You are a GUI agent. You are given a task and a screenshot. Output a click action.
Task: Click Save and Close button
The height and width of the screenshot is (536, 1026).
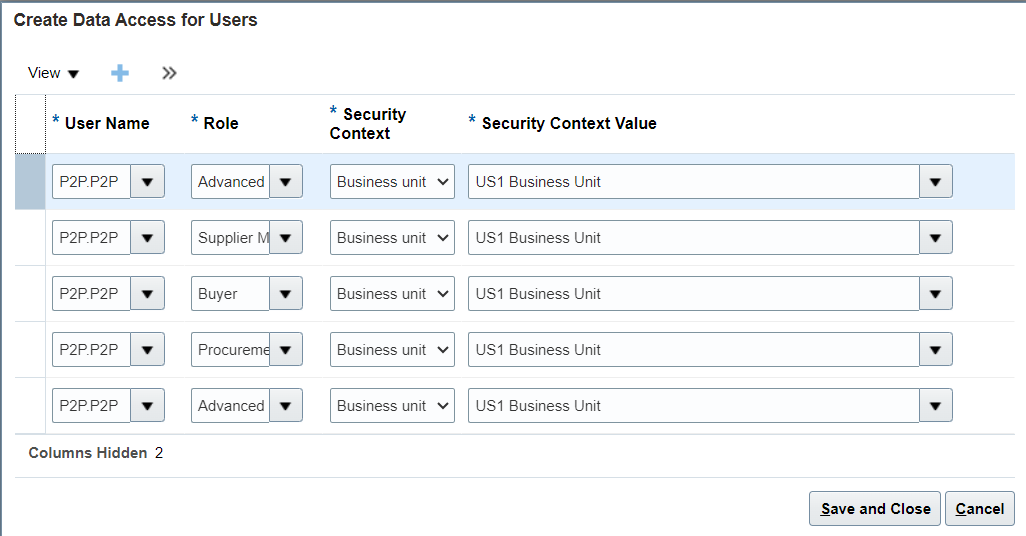(875, 509)
